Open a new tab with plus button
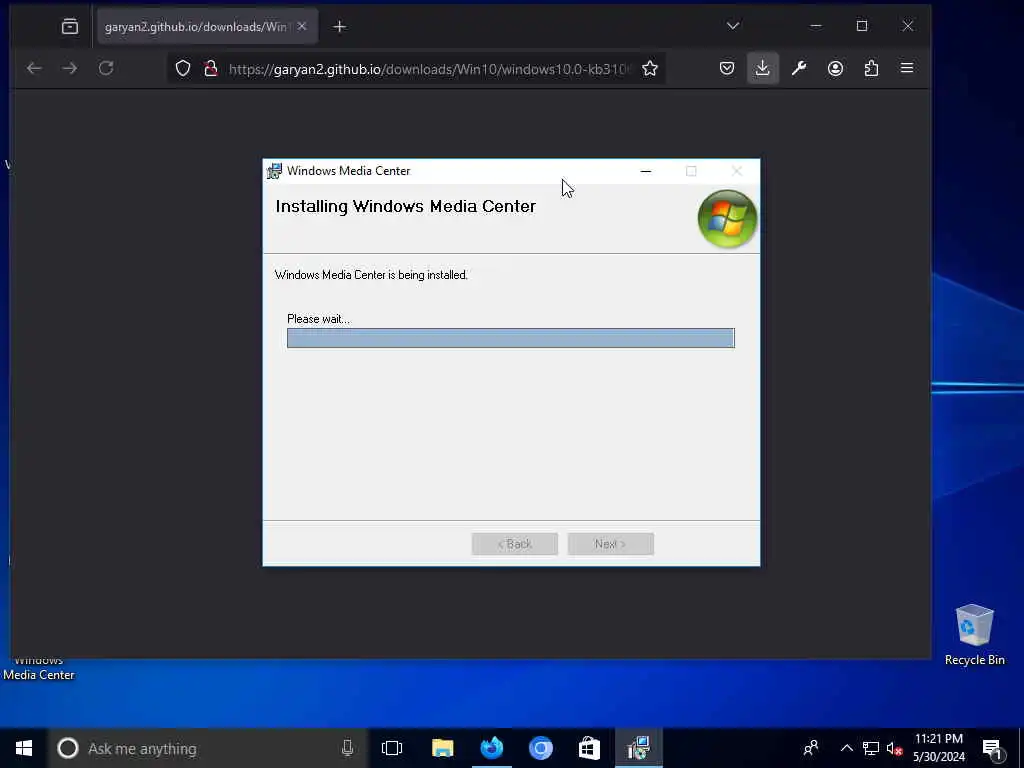Viewport: 1024px width, 768px height. click(x=340, y=26)
